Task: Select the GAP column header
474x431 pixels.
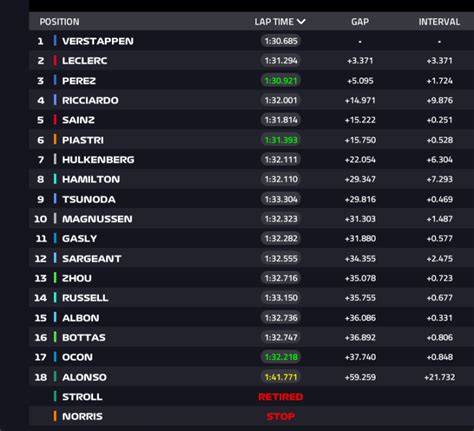Action: coord(360,22)
